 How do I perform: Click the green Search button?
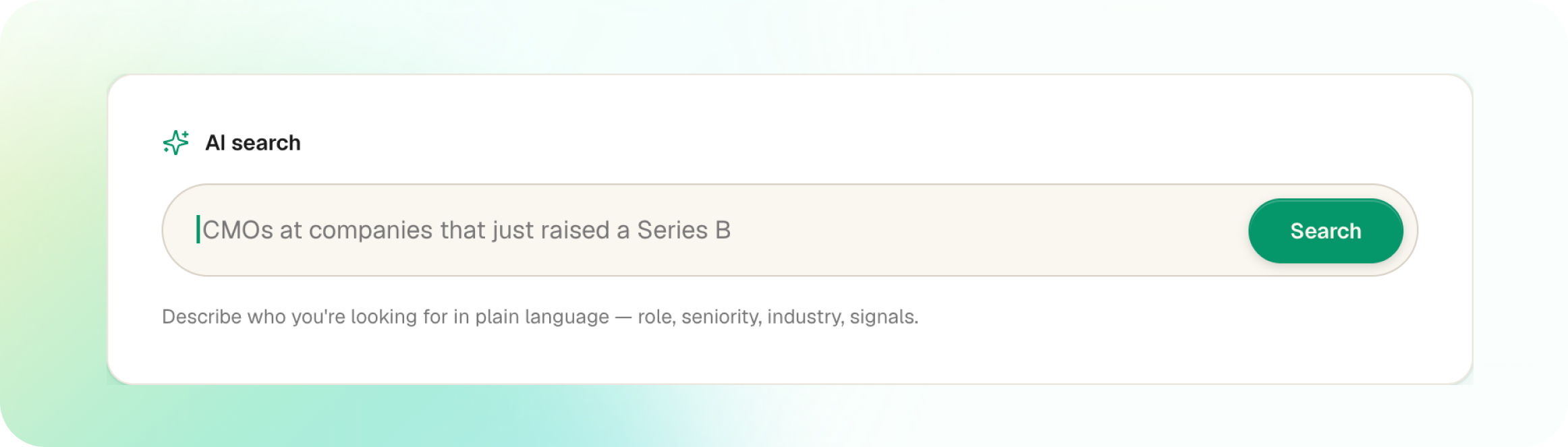[1325, 231]
